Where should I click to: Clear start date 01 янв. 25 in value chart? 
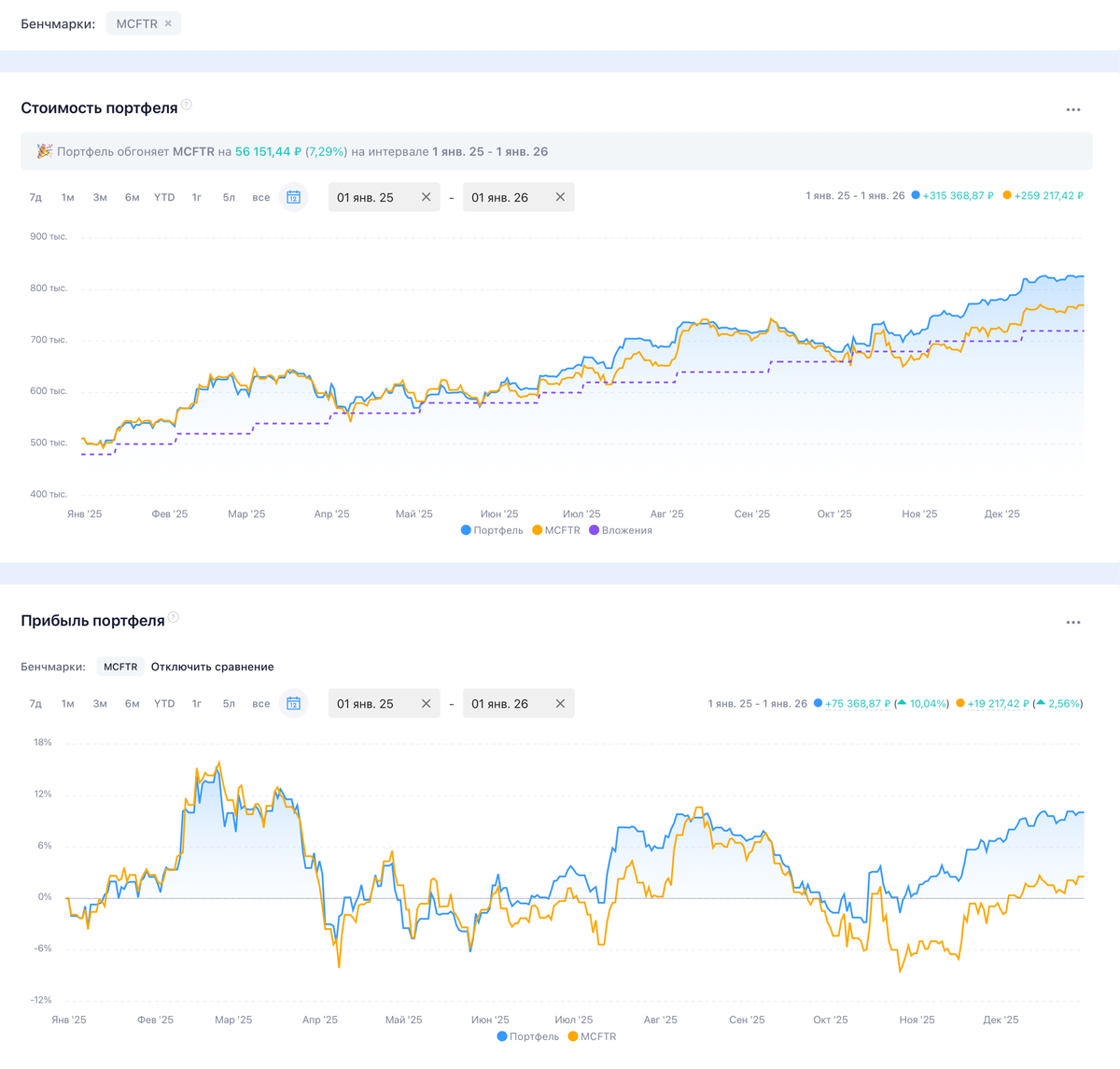click(426, 197)
